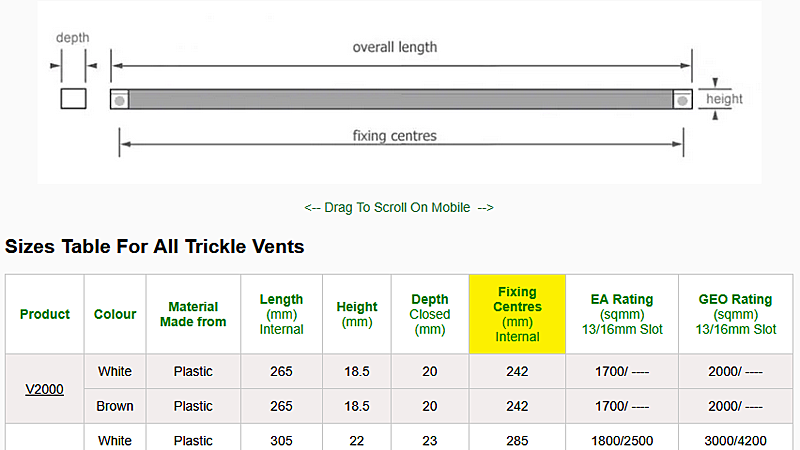Click the Depth Closed (mm) header
800x450 pixels.
430,314
